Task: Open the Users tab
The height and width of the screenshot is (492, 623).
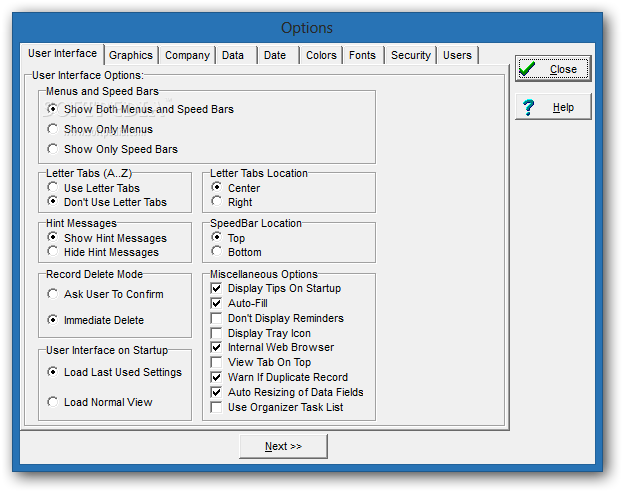Action: [457, 55]
